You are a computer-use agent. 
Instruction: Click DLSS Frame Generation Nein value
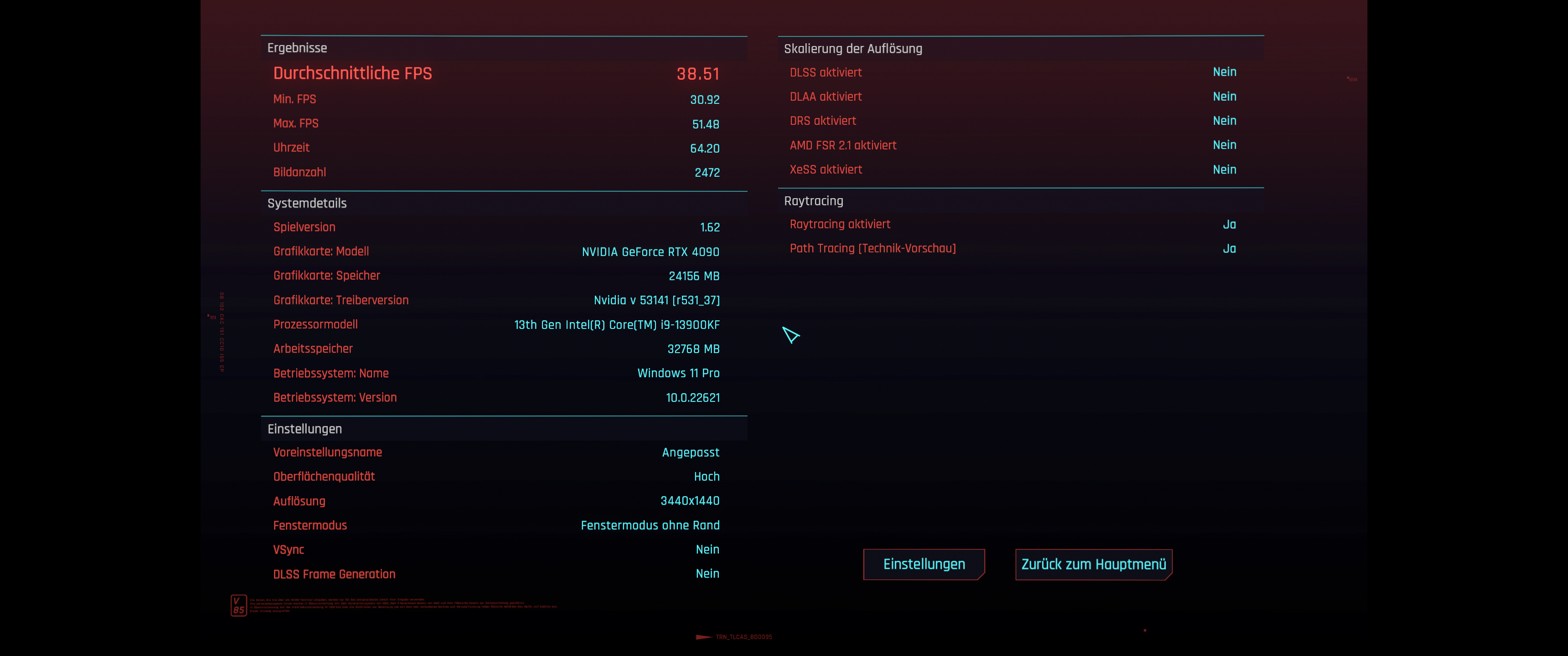(707, 574)
